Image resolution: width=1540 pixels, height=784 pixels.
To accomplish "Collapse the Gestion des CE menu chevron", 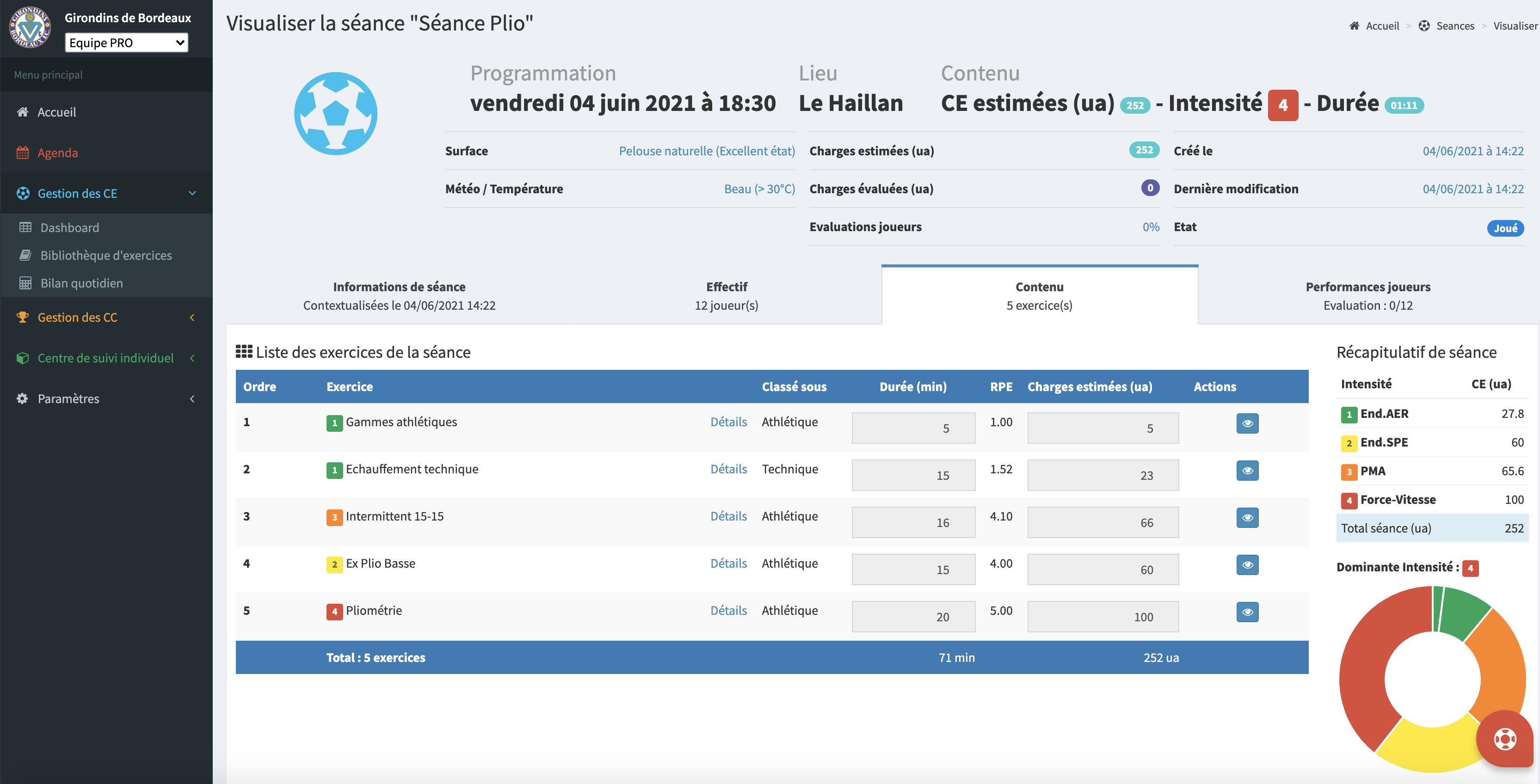I will 192,193.
